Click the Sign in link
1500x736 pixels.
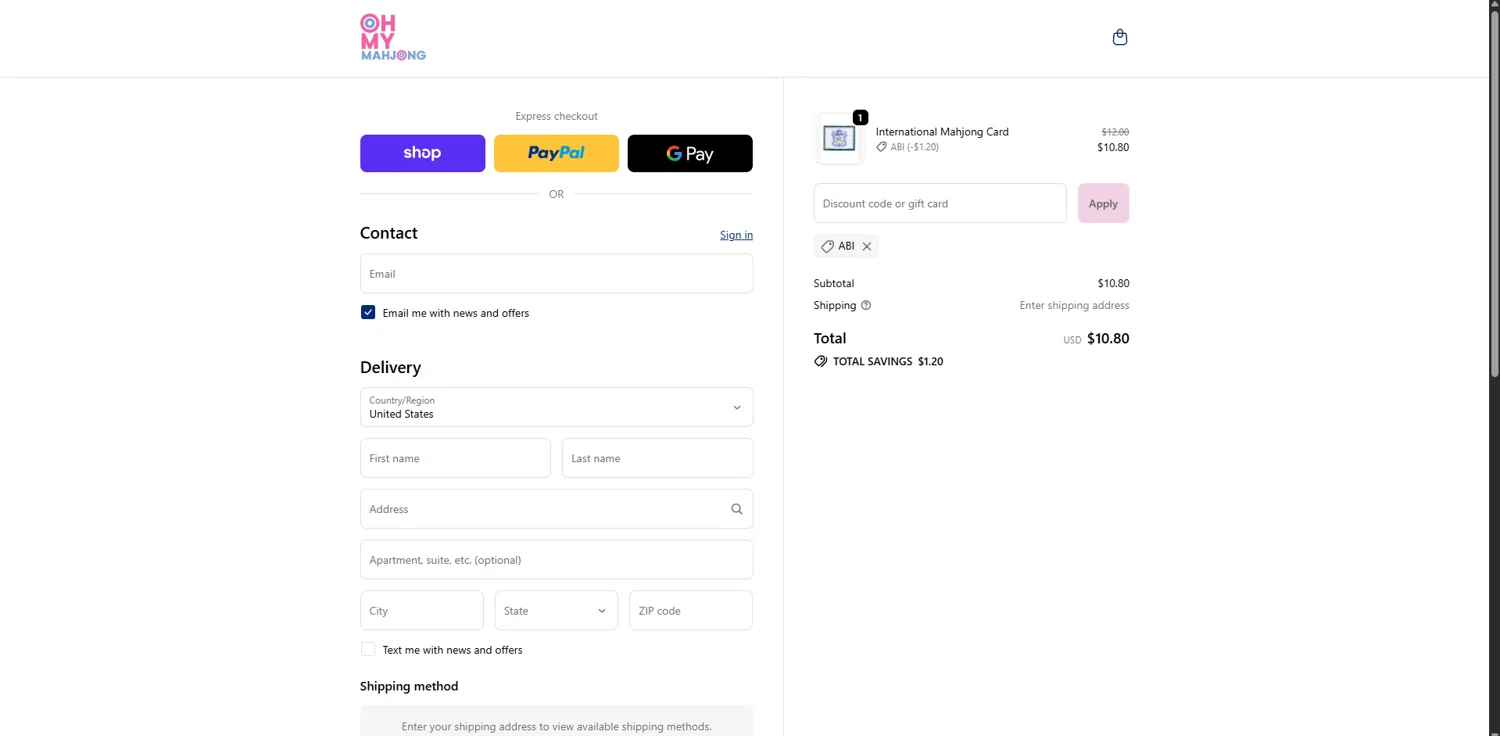[x=736, y=235]
